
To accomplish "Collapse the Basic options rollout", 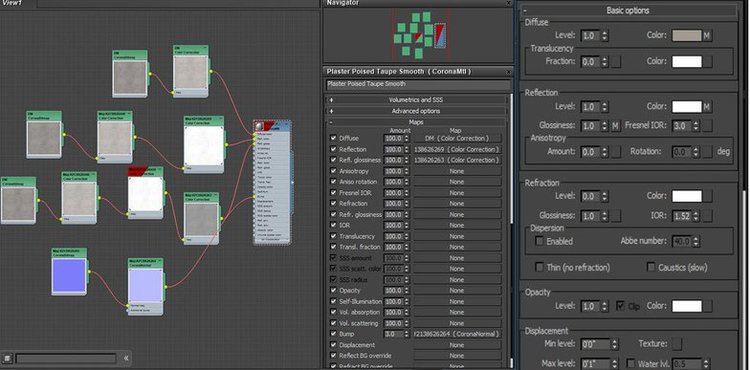I will click(x=628, y=11).
